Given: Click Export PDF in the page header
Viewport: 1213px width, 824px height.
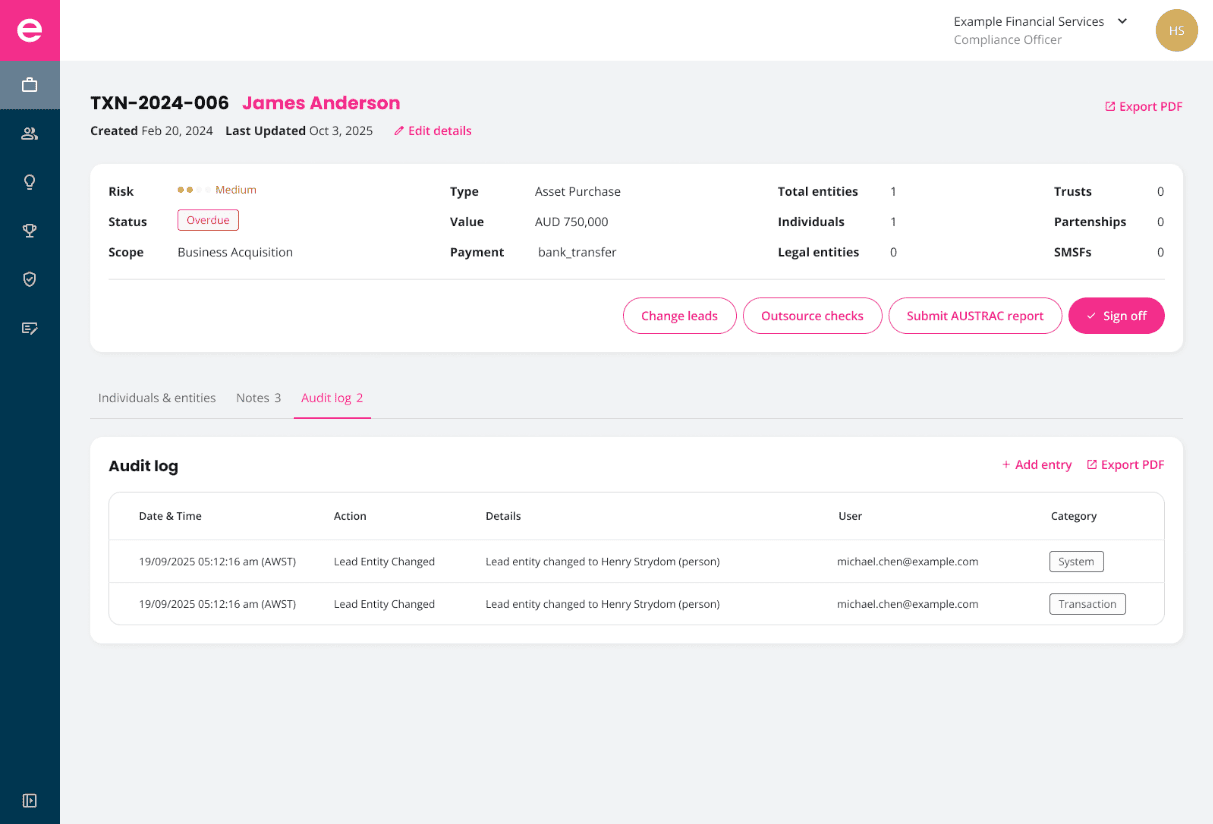Looking at the screenshot, I should (x=1143, y=107).
